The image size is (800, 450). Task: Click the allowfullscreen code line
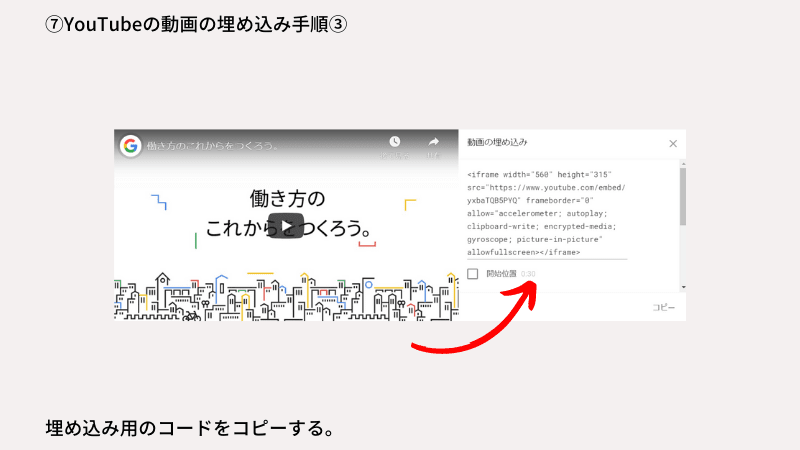coord(523,252)
